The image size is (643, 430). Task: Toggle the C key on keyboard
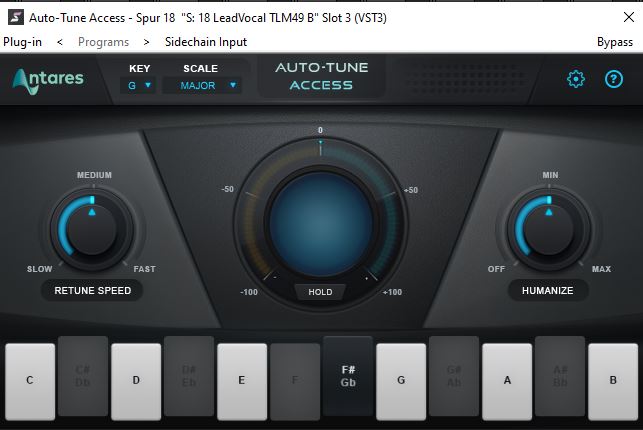coord(30,382)
